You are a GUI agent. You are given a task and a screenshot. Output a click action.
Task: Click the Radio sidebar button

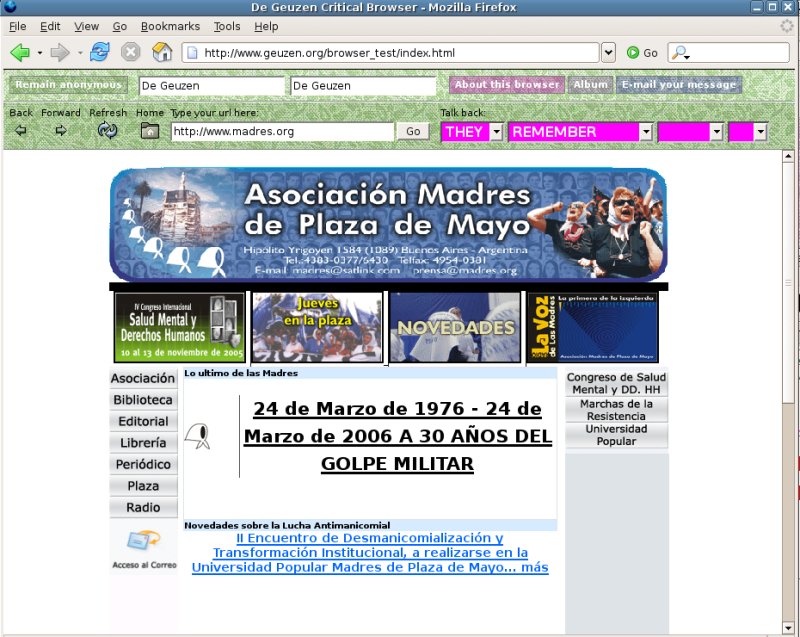tap(143, 507)
